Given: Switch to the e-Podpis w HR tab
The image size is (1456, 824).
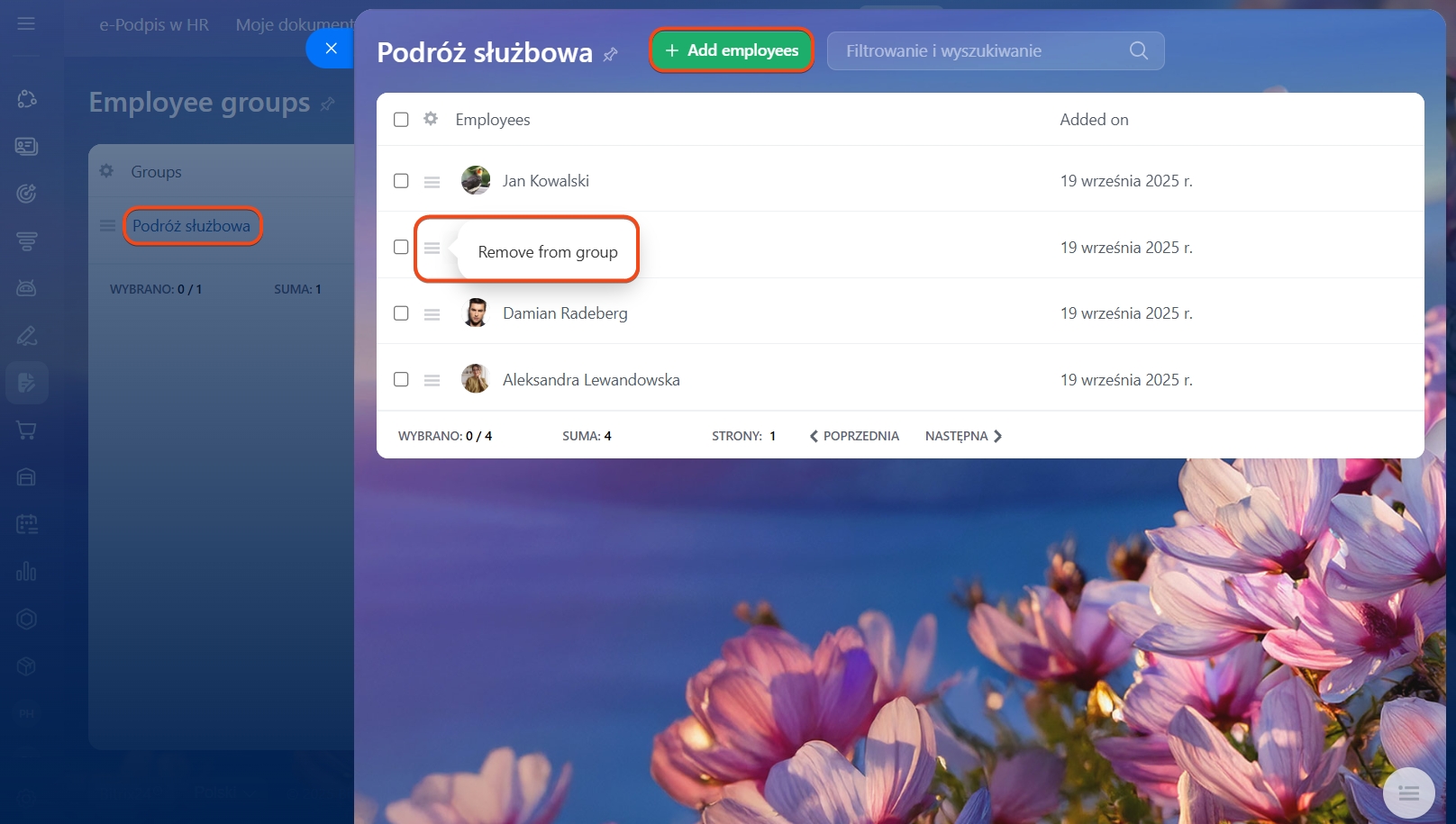Looking at the screenshot, I should pyautogui.click(x=154, y=25).
